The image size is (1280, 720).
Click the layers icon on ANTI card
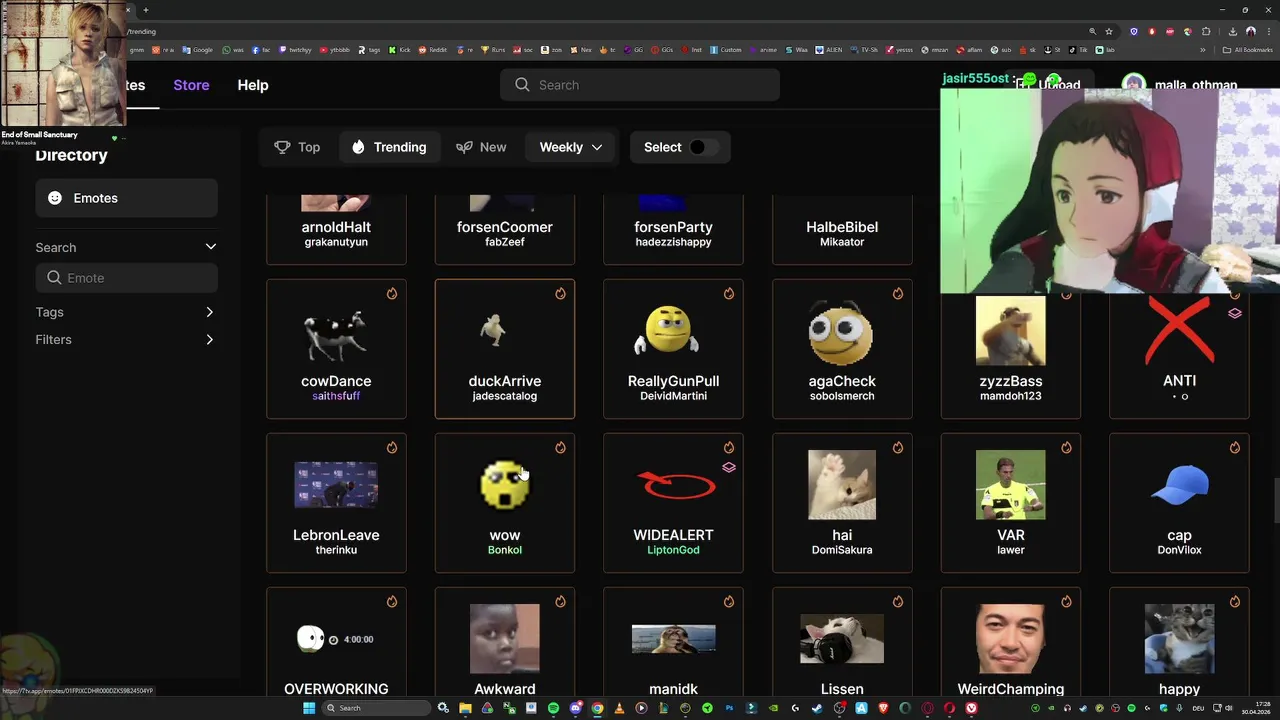click(1234, 313)
